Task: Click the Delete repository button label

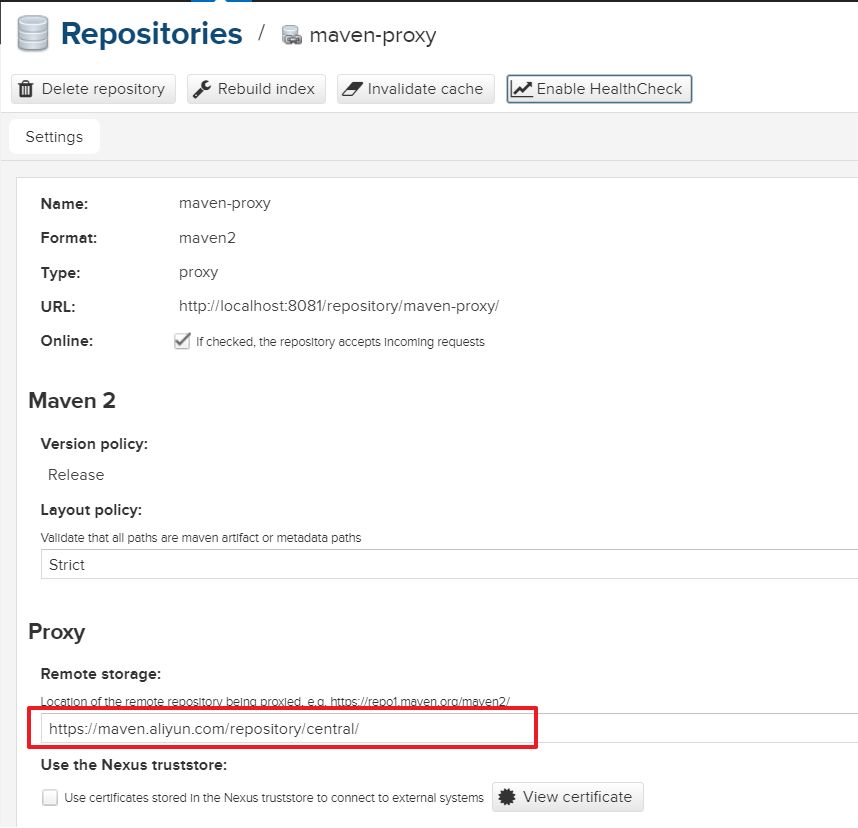Action: click(x=103, y=89)
